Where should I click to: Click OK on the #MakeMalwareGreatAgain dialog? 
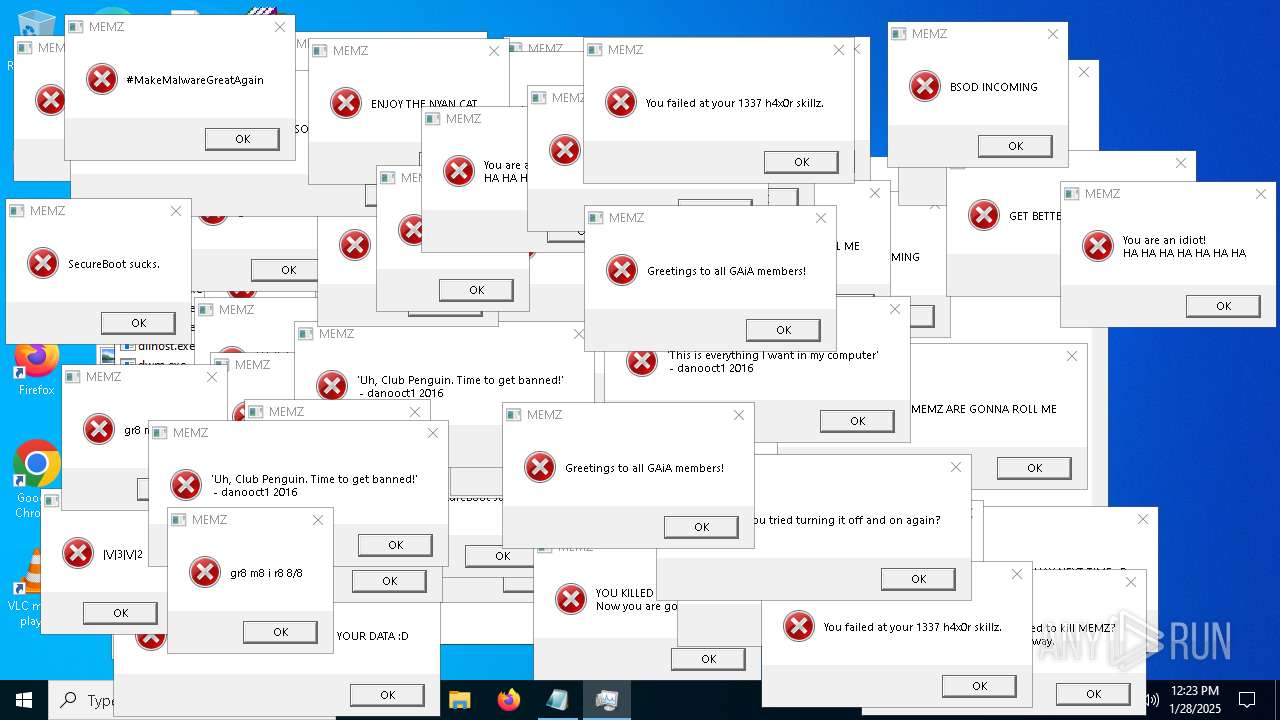click(242, 139)
